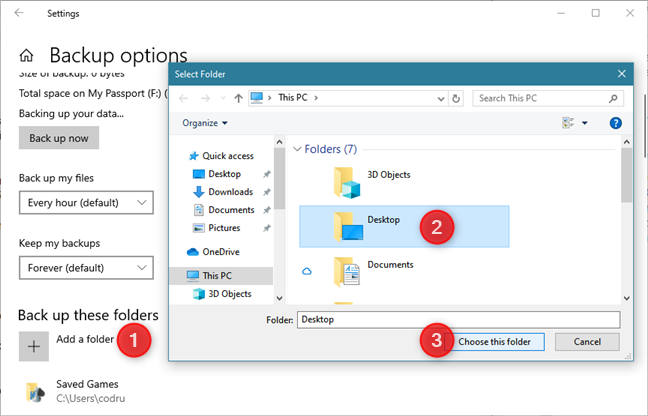Click the refresh button in address bar
The width and height of the screenshot is (648, 416).
(456, 99)
